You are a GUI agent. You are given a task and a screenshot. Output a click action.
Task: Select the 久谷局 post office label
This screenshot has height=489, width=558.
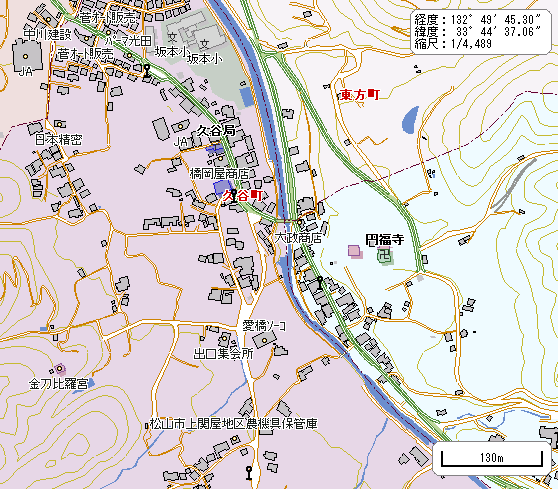[216, 131]
